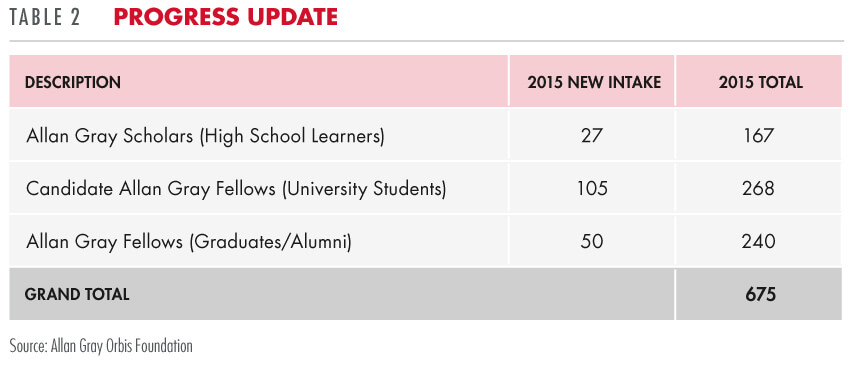Click the new intake value 50
The width and height of the screenshot is (850, 372).
(x=591, y=241)
